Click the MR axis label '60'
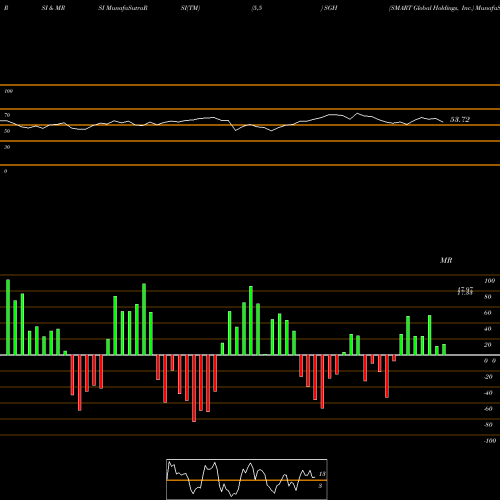 tap(488, 313)
